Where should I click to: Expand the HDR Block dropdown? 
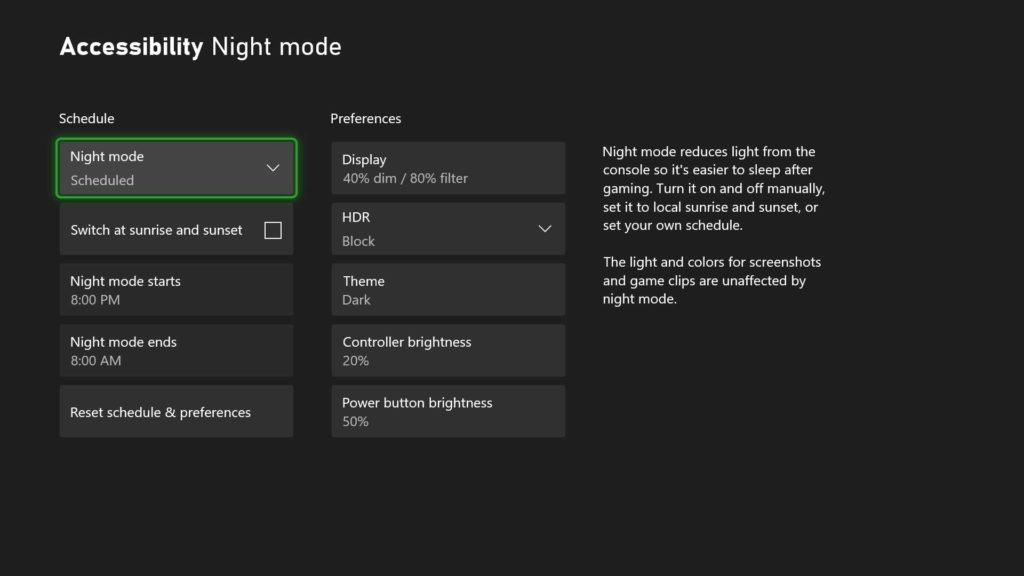point(448,229)
